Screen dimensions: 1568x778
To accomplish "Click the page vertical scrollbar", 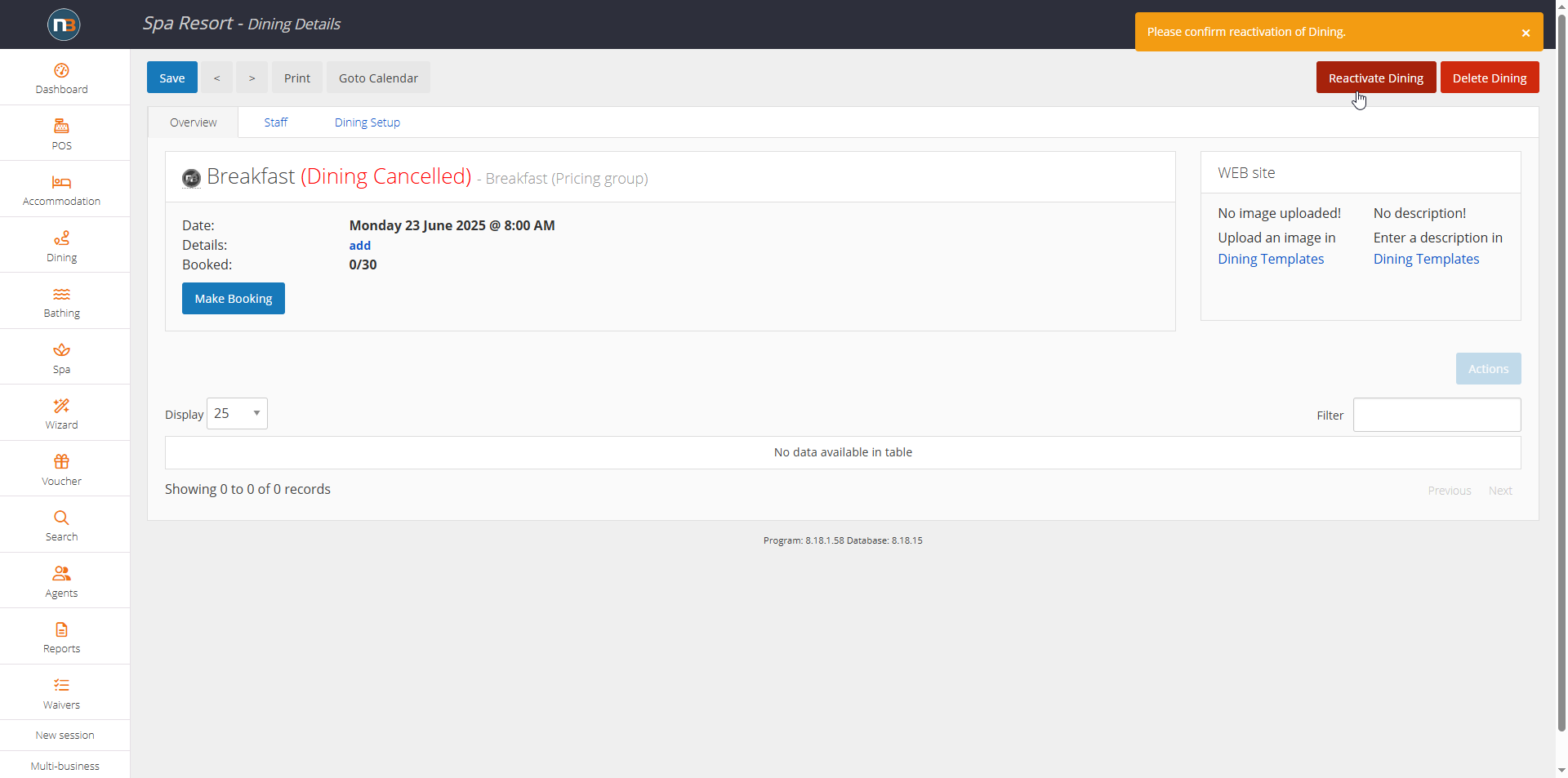I will (x=1561, y=371).
